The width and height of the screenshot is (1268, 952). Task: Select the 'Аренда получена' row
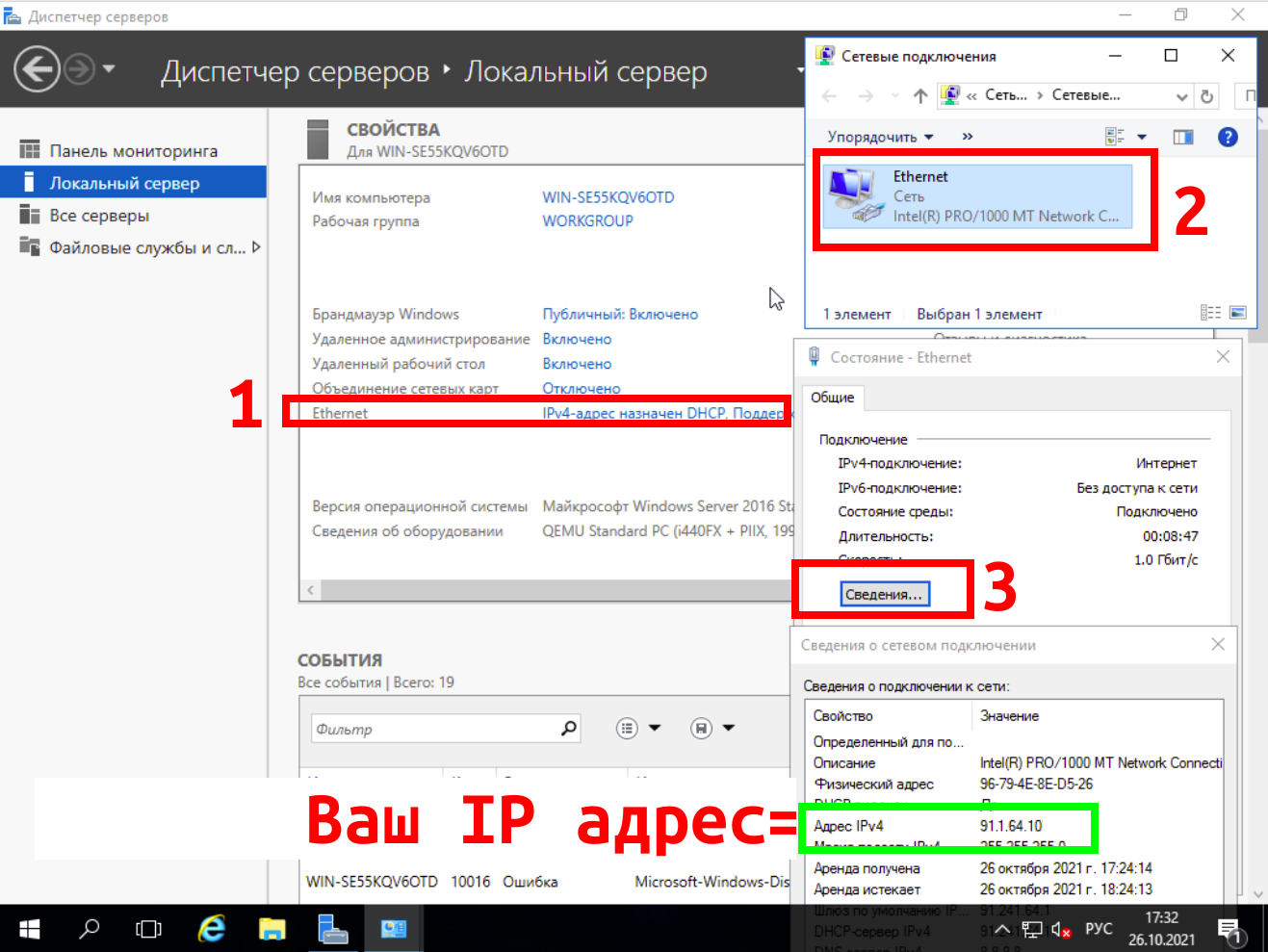click(1015, 868)
